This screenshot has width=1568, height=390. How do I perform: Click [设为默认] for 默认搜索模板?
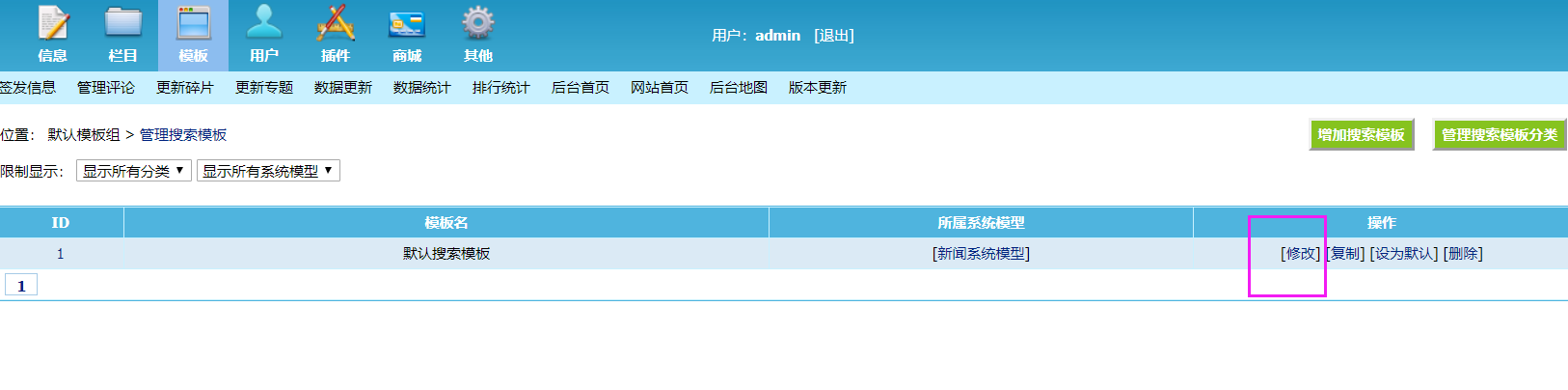(x=1404, y=254)
